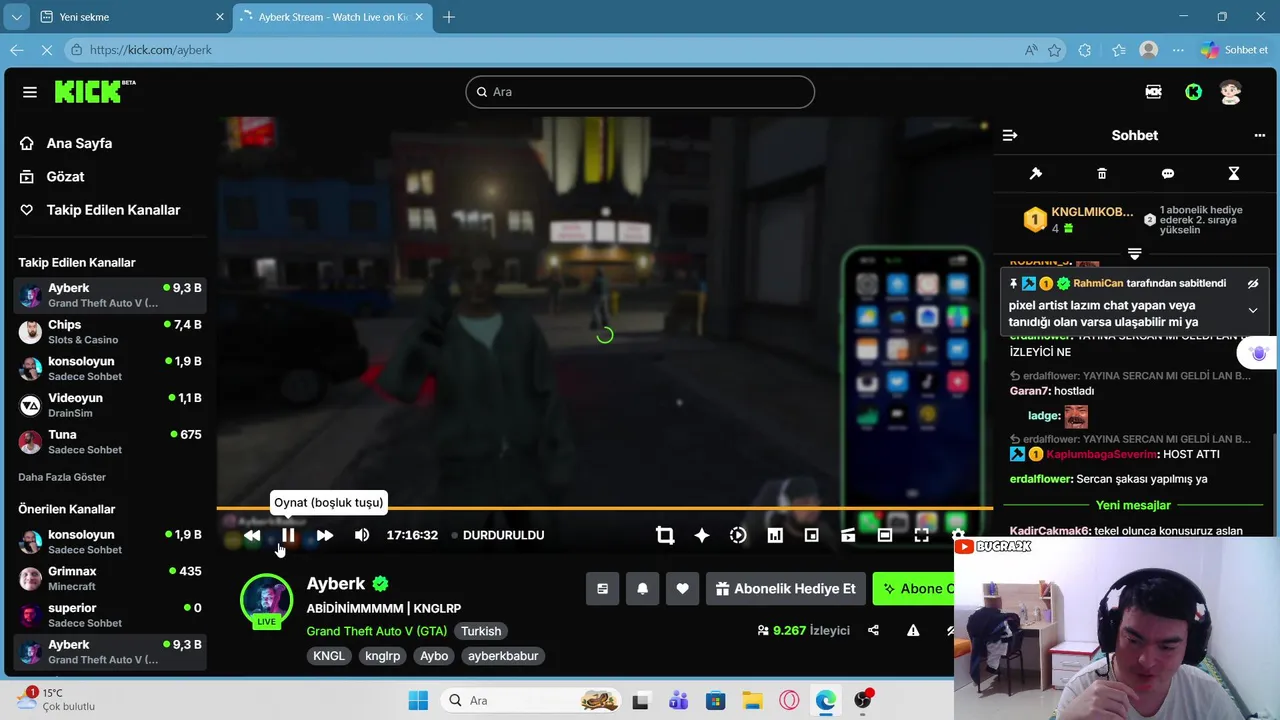Image resolution: width=1280 pixels, height=720 pixels.
Task: Go back in the browser
Action: tap(17, 50)
